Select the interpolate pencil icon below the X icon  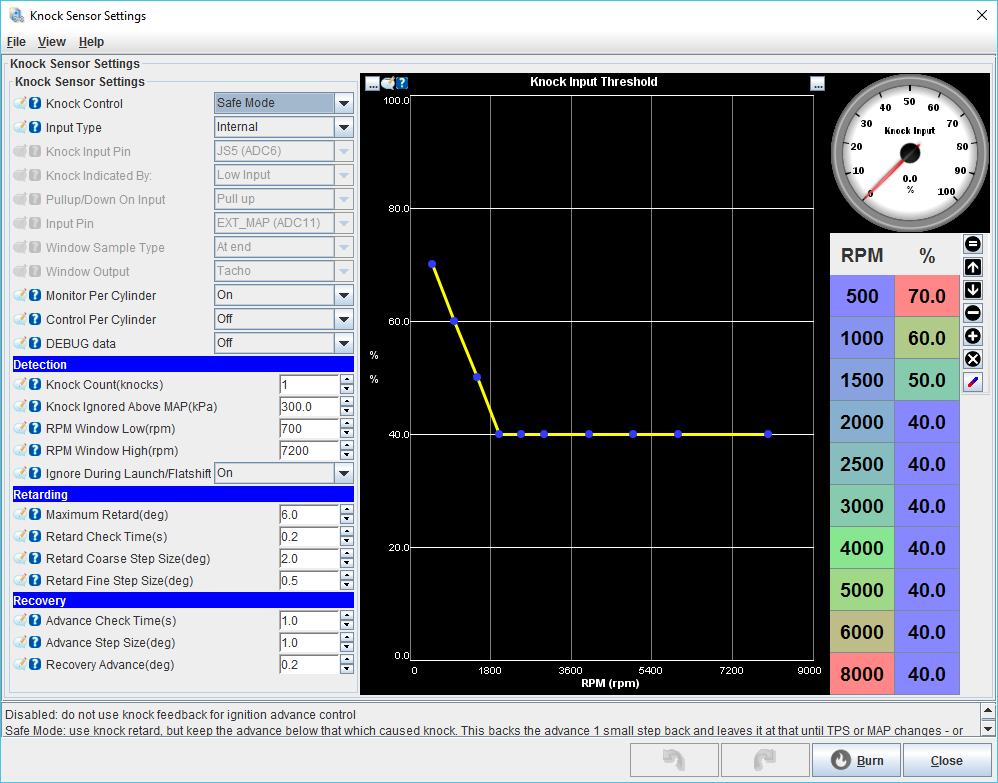973,382
